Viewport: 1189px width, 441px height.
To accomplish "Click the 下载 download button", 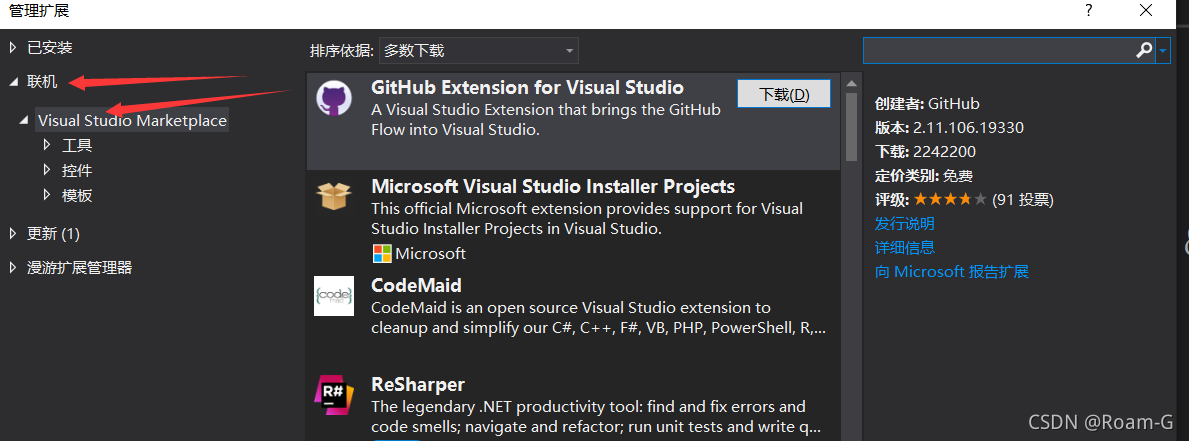I will 783,94.
